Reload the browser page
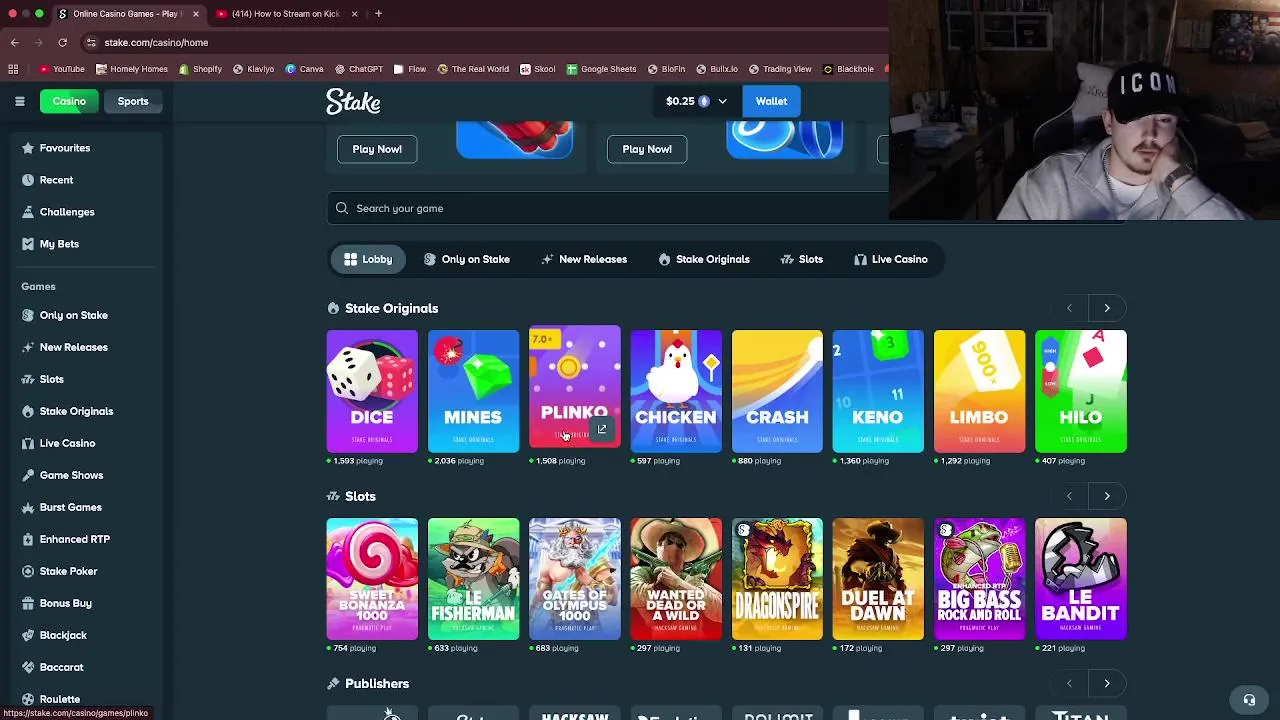The image size is (1280, 720). tap(62, 42)
